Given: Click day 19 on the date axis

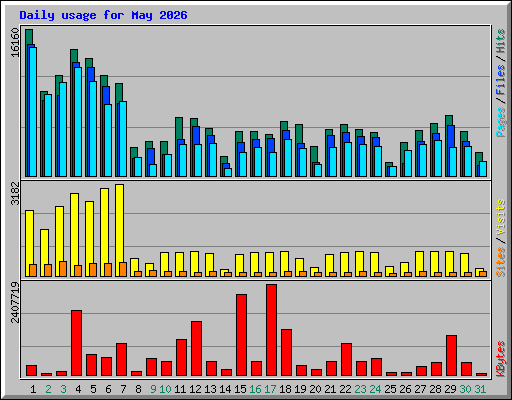Looking at the screenshot, I should pos(300,389).
